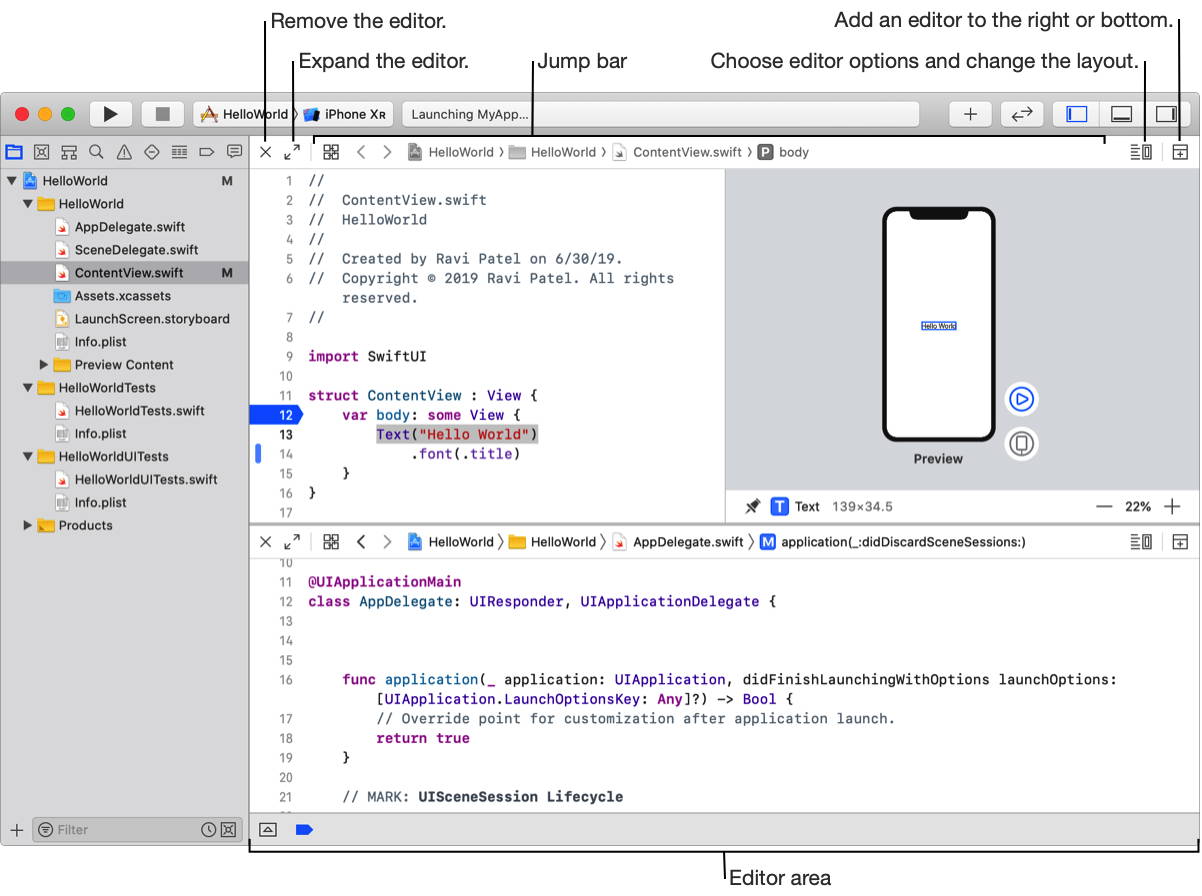Screen dimensions: 1202x896
Task: Open the Report navigator speech bubble
Action: pyautogui.click(x=235, y=152)
